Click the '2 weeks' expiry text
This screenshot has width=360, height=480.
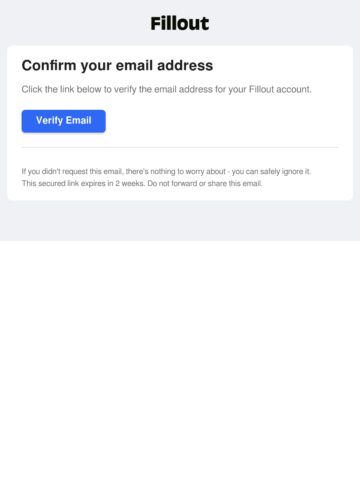click(x=130, y=183)
